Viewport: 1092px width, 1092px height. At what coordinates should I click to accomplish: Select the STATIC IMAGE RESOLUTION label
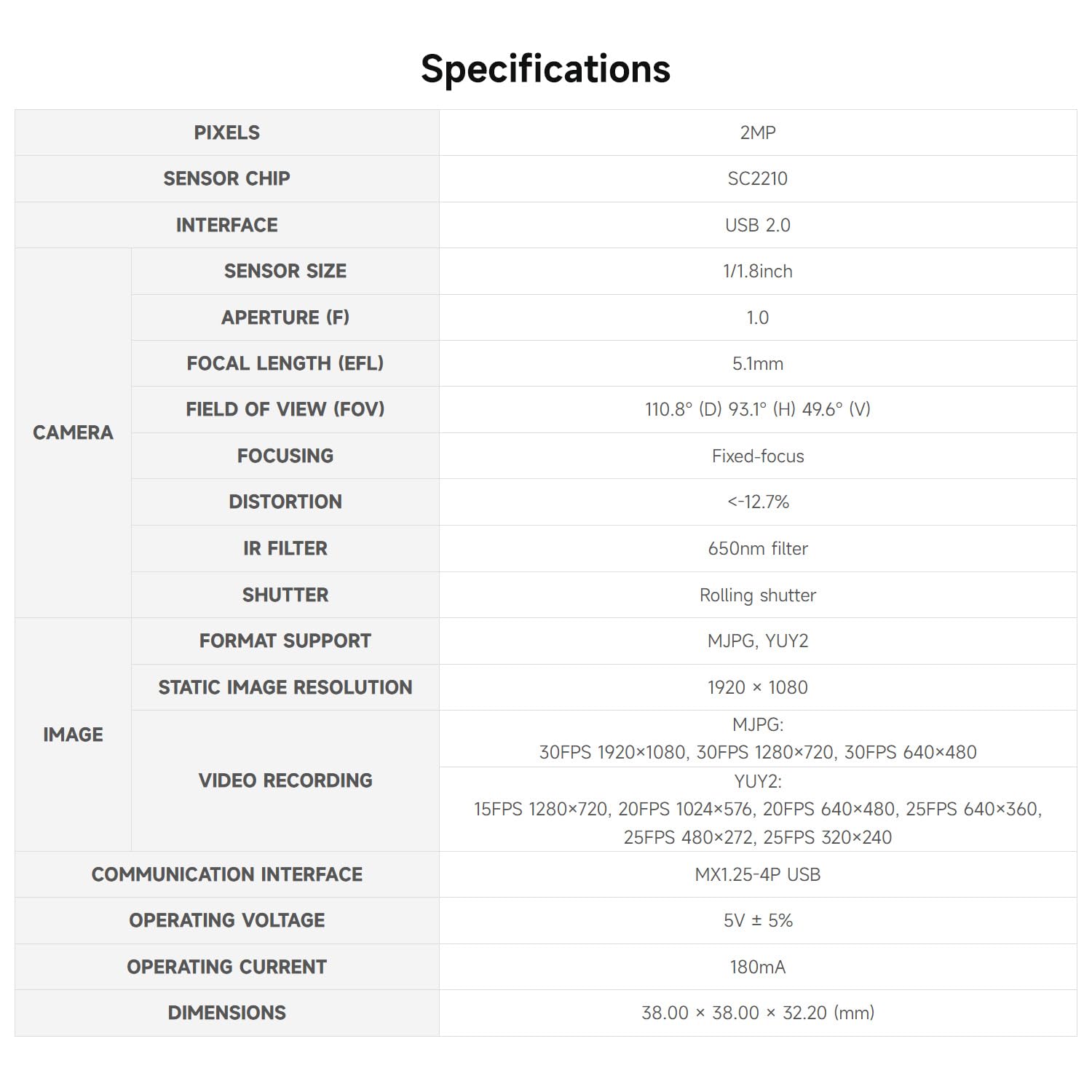click(285, 687)
